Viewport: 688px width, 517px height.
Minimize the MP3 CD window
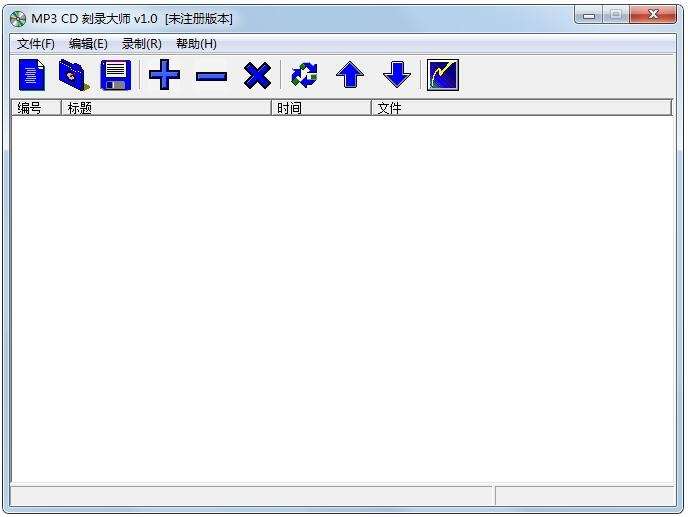pos(589,15)
